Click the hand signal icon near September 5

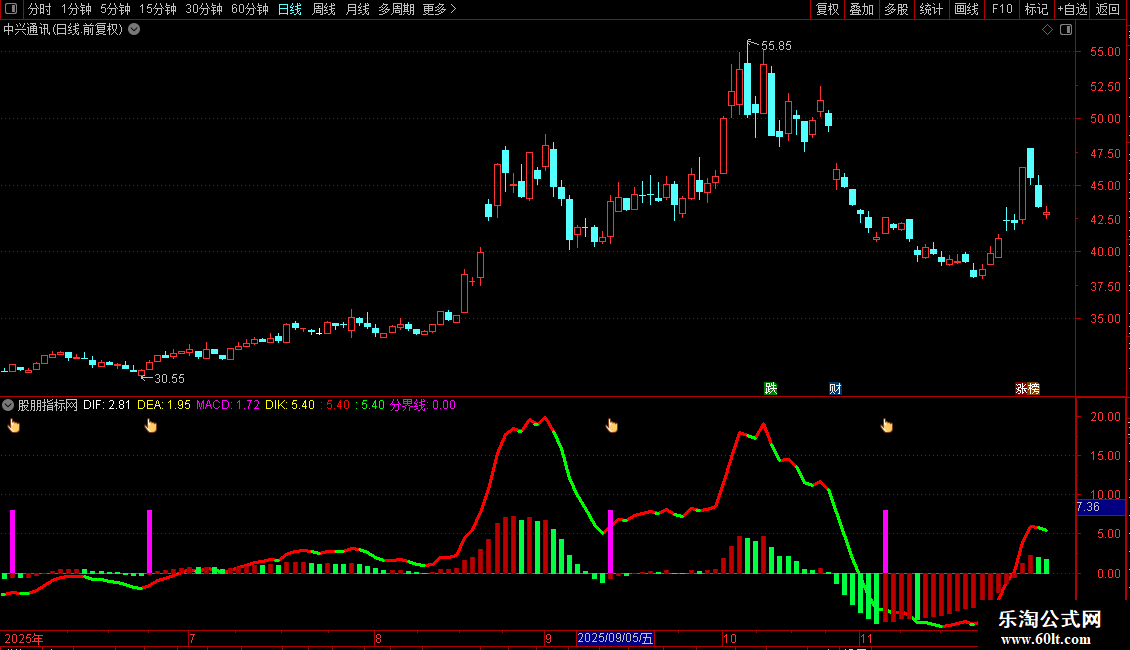[612, 426]
